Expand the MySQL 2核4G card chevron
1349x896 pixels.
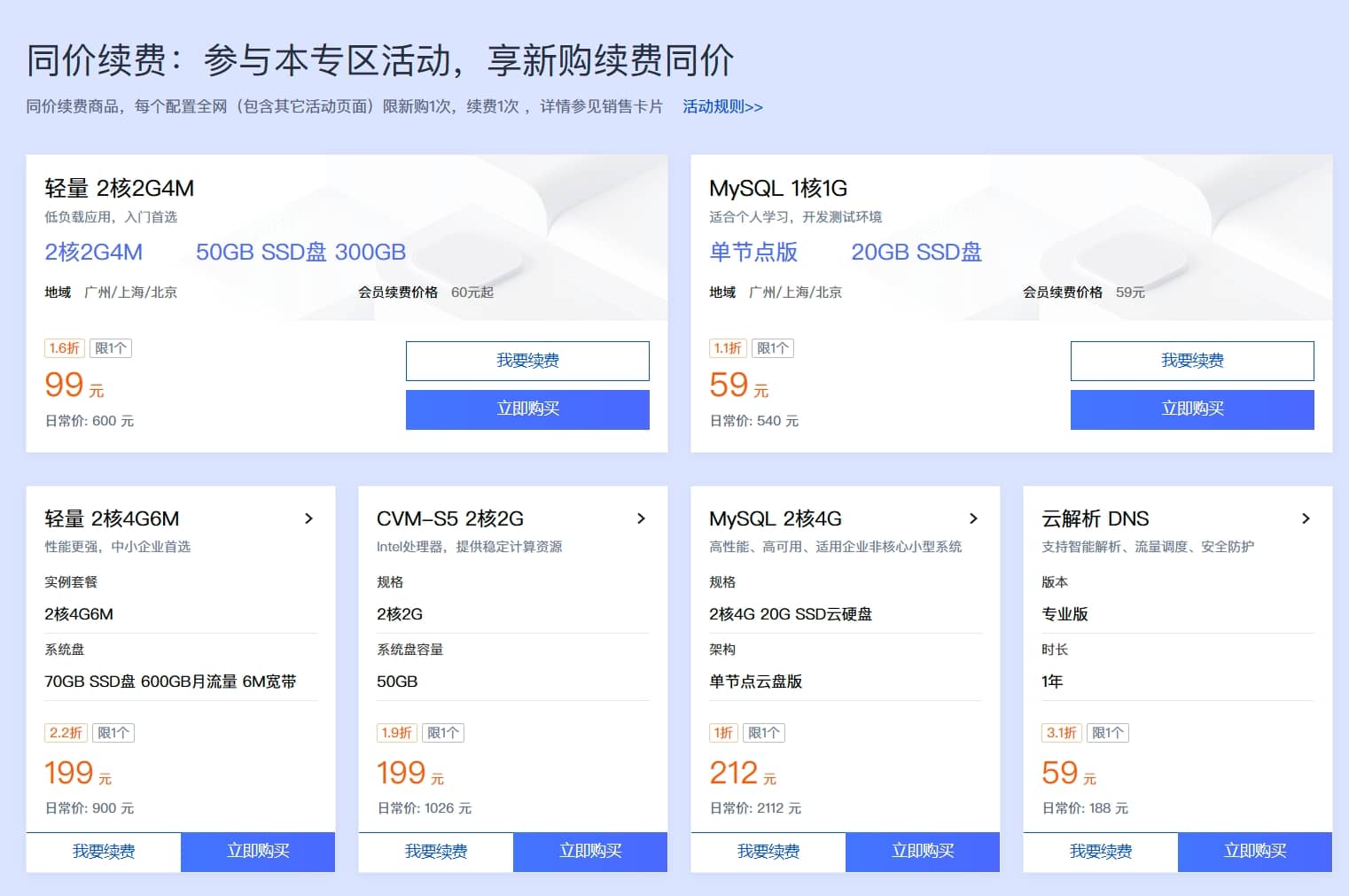tap(973, 518)
